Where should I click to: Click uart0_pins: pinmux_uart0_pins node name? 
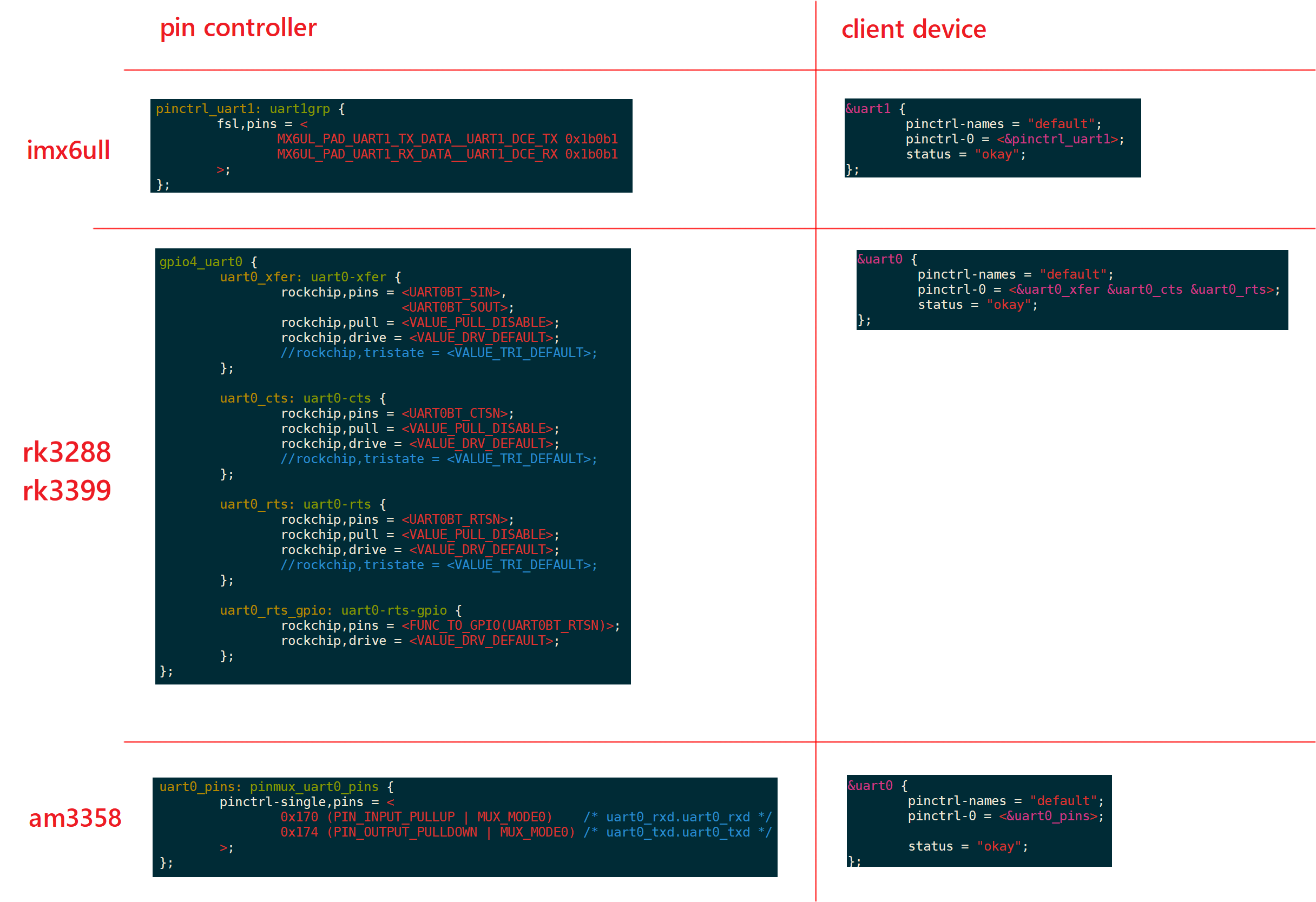pos(268,787)
